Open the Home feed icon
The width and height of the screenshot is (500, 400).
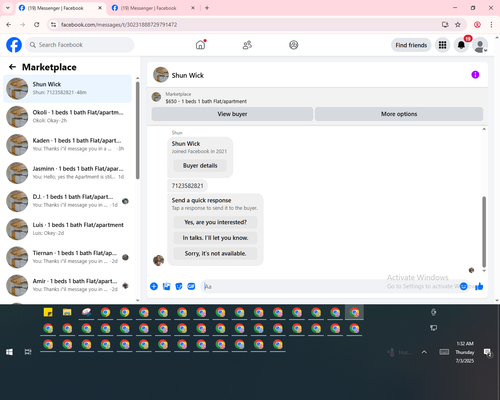tap(200, 45)
